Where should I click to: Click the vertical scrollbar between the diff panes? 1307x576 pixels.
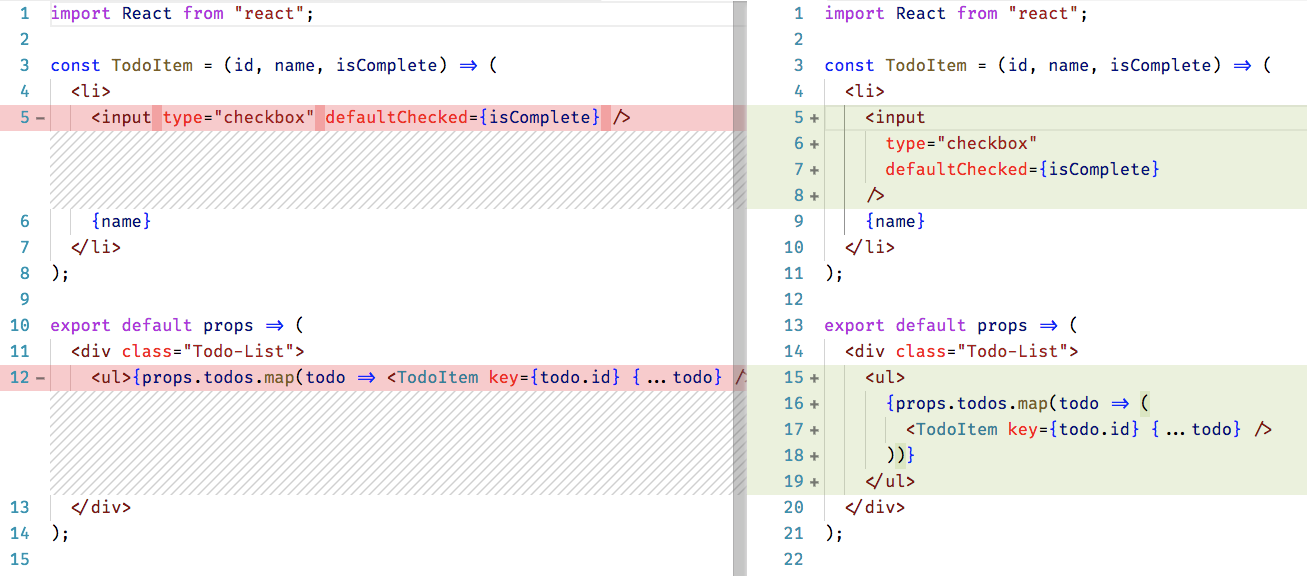click(739, 288)
